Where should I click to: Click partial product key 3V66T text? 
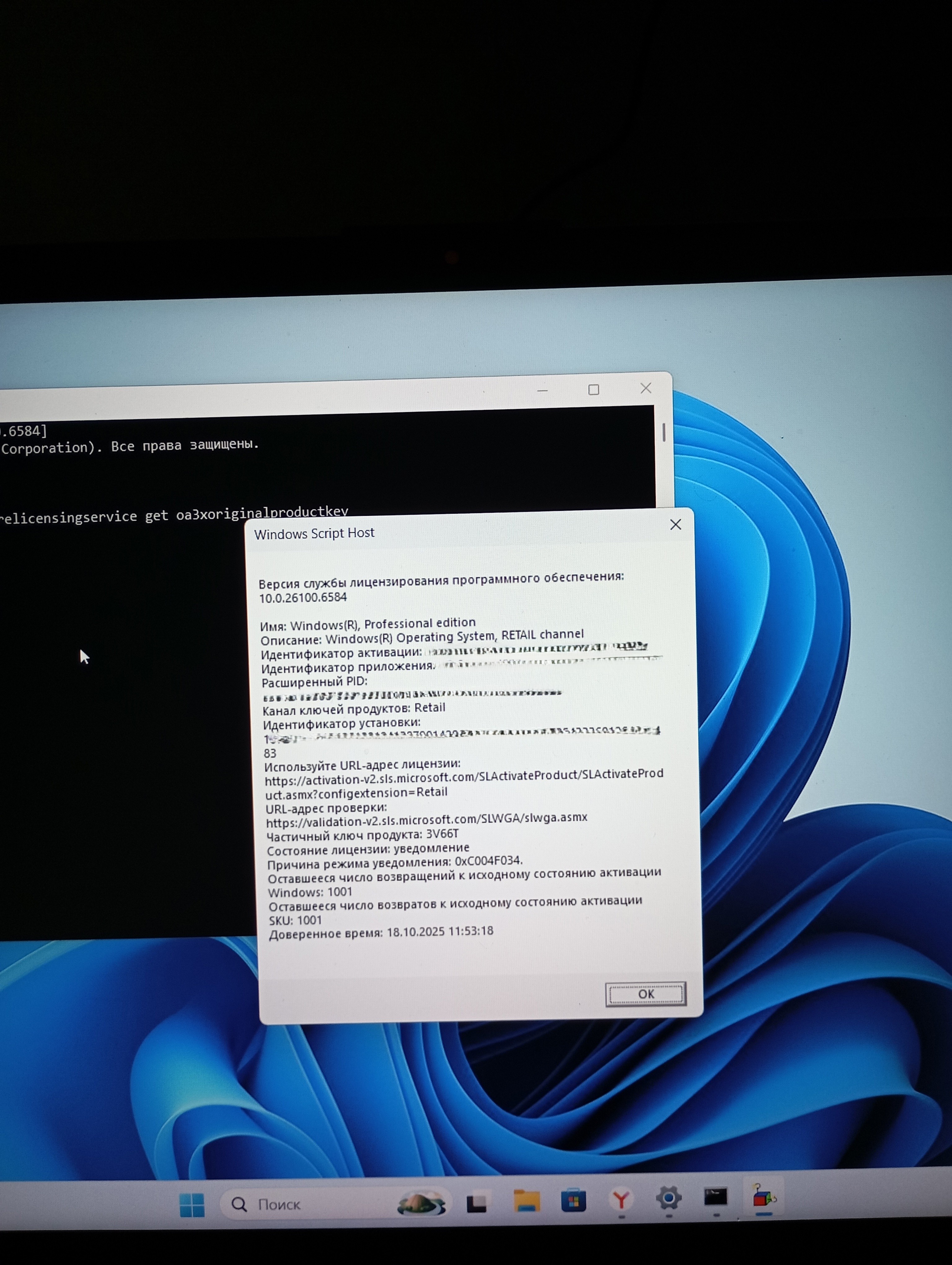tap(442, 834)
